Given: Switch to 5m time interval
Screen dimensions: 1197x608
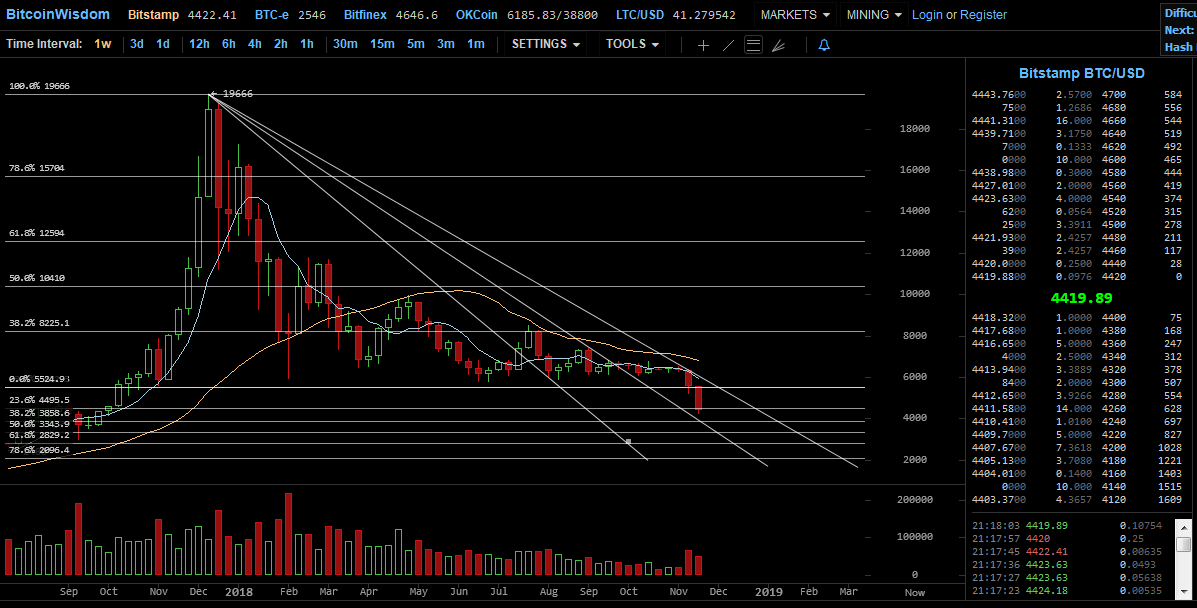Looking at the screenshot, I should coord(415,44).
